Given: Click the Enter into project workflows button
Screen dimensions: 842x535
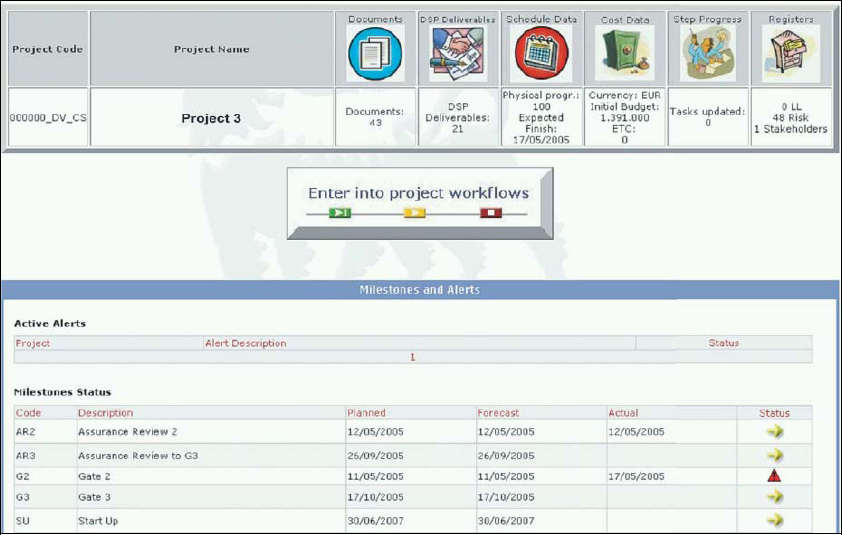Looking at the screenshot, I should pyautogui.click(x=420, y=203).
